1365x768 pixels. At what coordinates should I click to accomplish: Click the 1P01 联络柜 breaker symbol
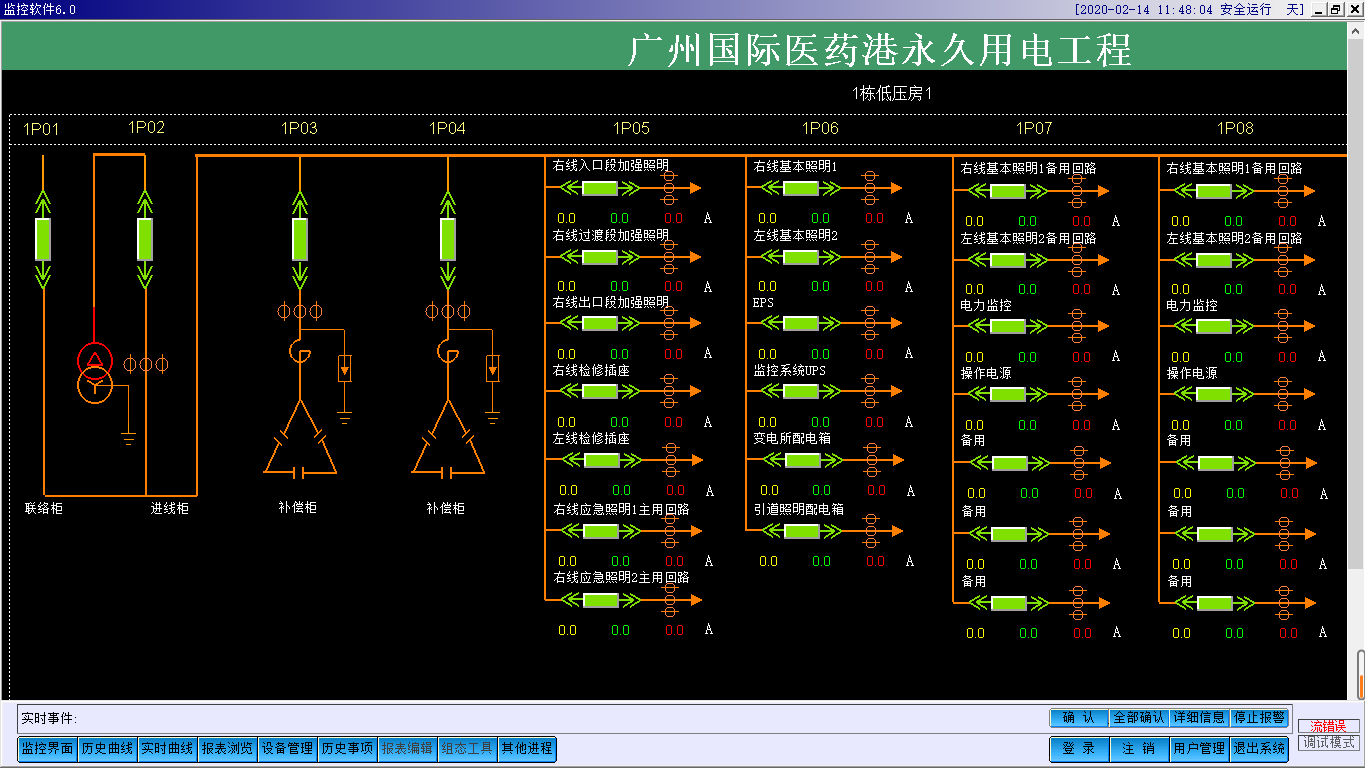pyautogui.click(x=43, y=238)
